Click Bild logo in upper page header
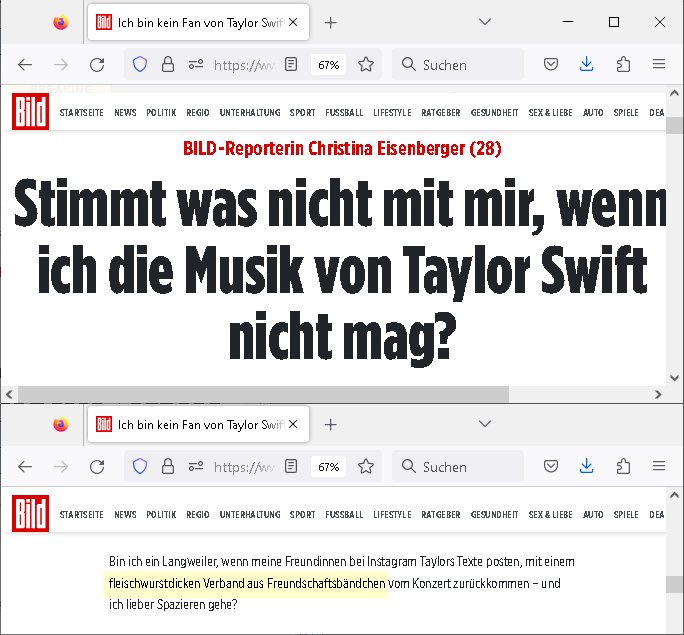The width and height of the screenshot is (684, 635). (x=30, y=112)
